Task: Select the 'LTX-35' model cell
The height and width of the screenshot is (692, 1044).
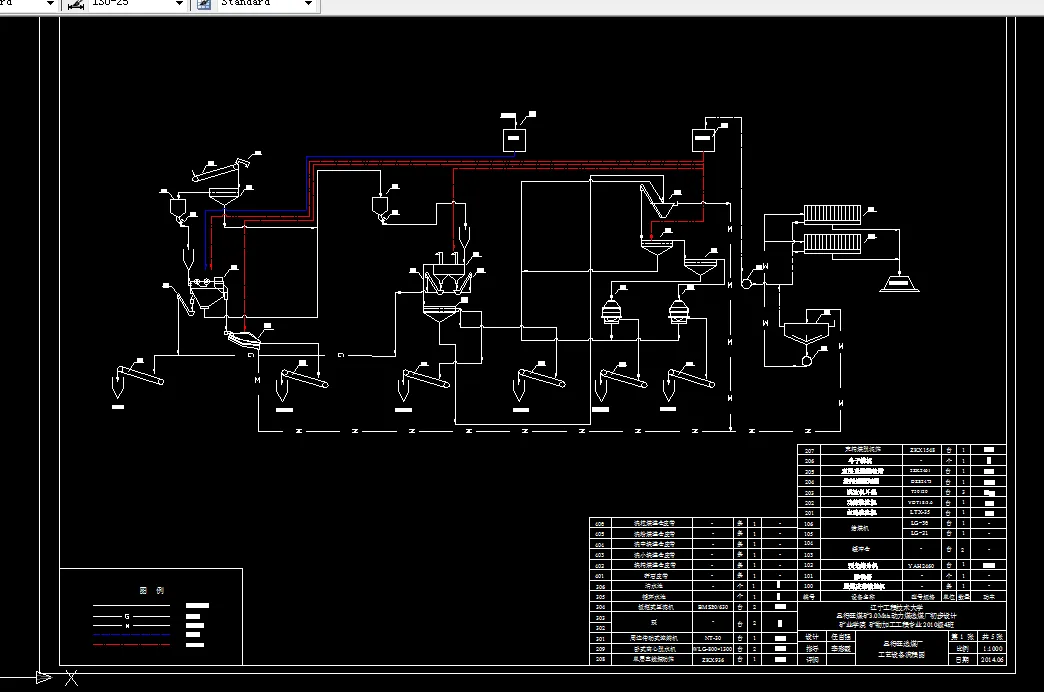Action: point(921,512)
